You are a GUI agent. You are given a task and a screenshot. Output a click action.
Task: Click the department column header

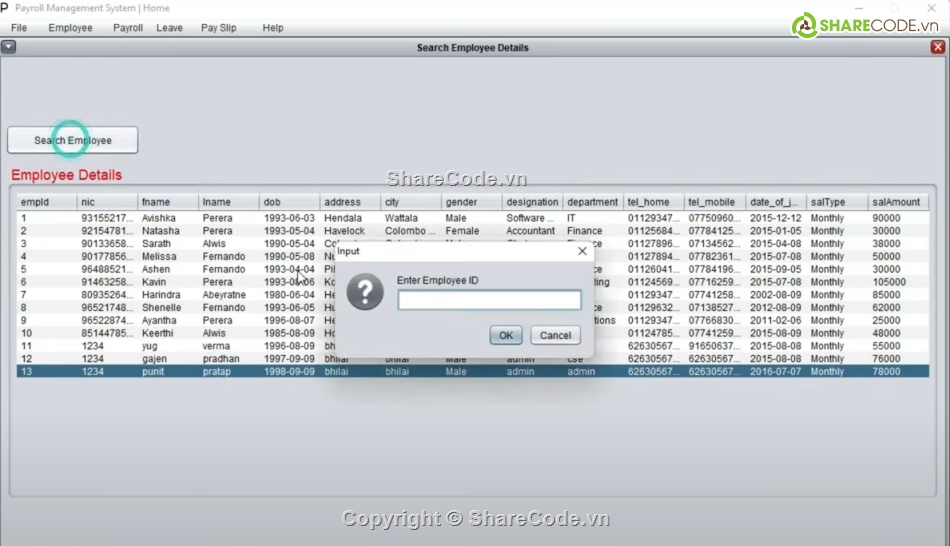pos(592,202)
